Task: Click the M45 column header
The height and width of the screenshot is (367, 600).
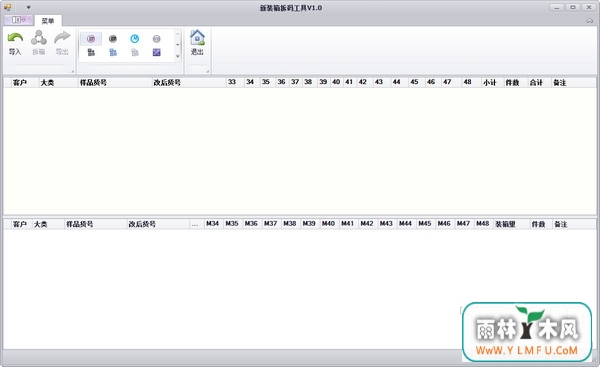Action: coord(425,223)
